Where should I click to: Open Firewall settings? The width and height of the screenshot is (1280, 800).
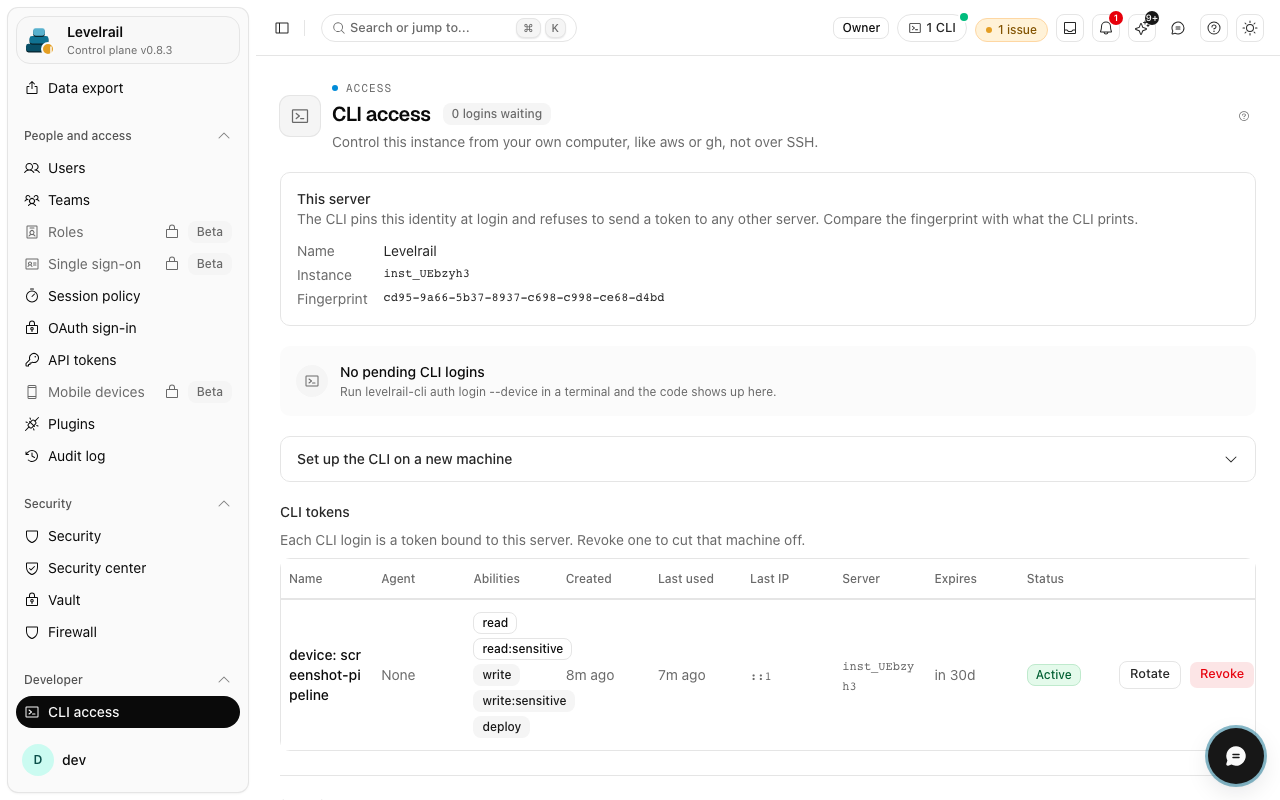click(128, 632)
